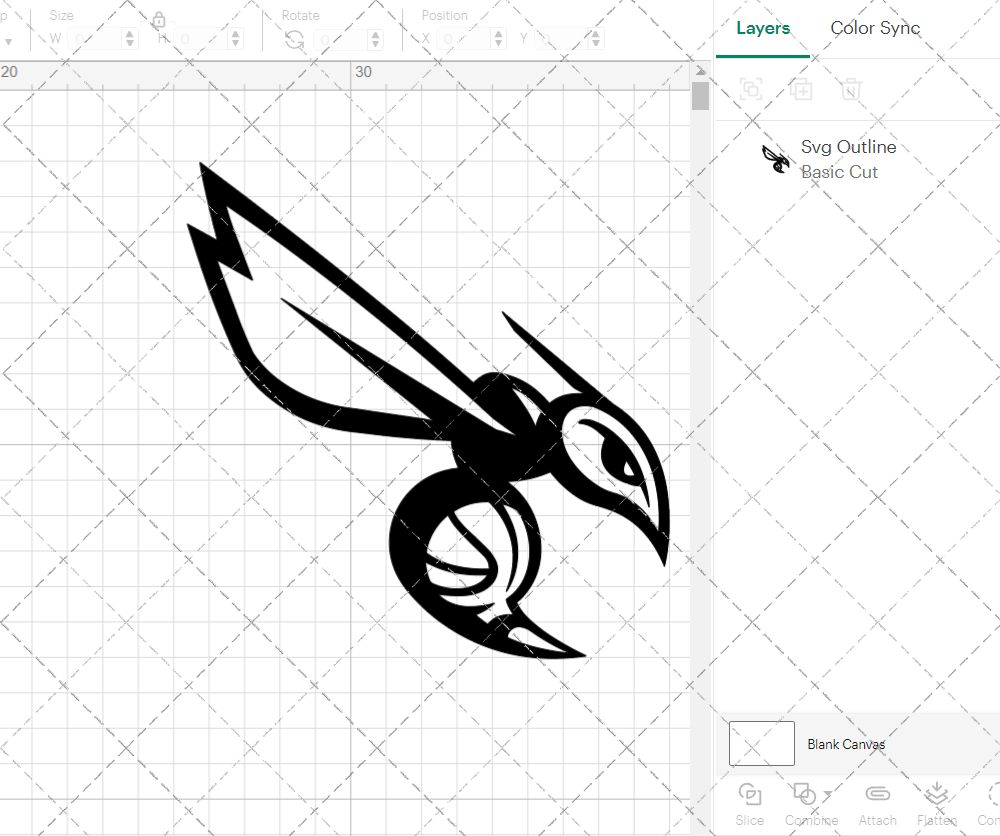Open the Color Sync tab

(875, 28)
